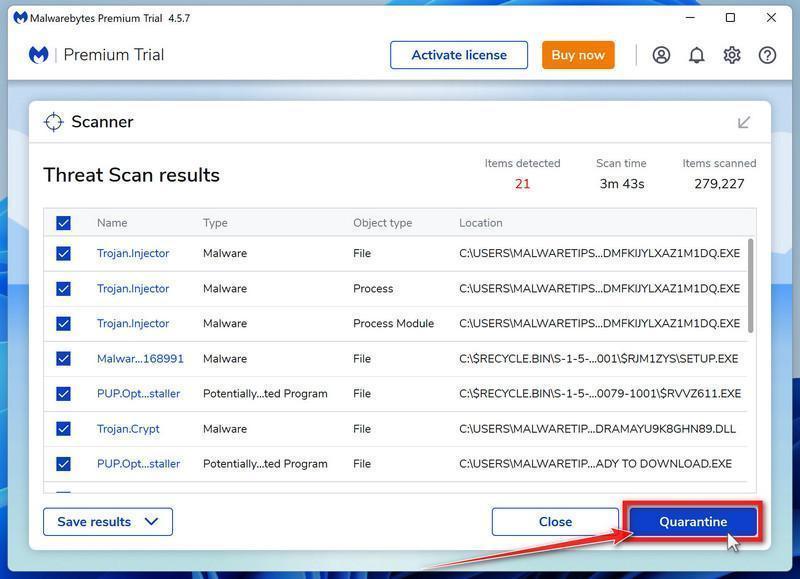Click the Malwarebytes logo beside Premium Trial
The image size is (800, 579).
click(x=38, y=55)
